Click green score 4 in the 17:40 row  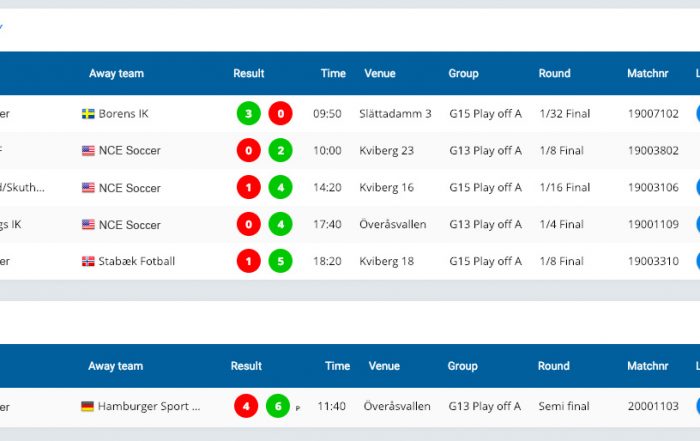pyautogui.click(x=280, y=224)
